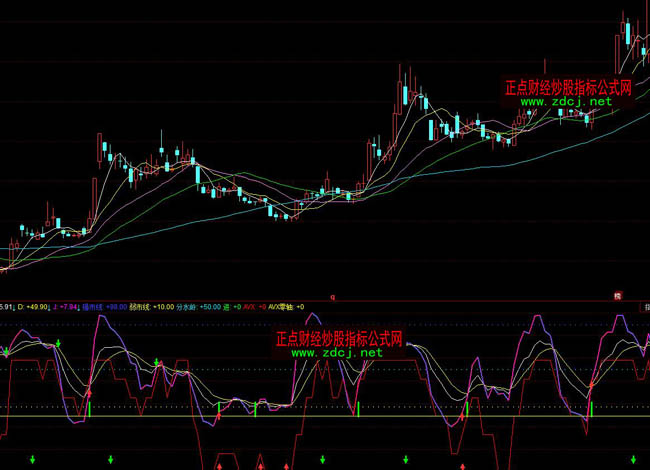Open www.zdcj.net link in the indicator panel
The width and height of the screenshot is (650, 470).
pyautogui.click(x=337, y=353)
